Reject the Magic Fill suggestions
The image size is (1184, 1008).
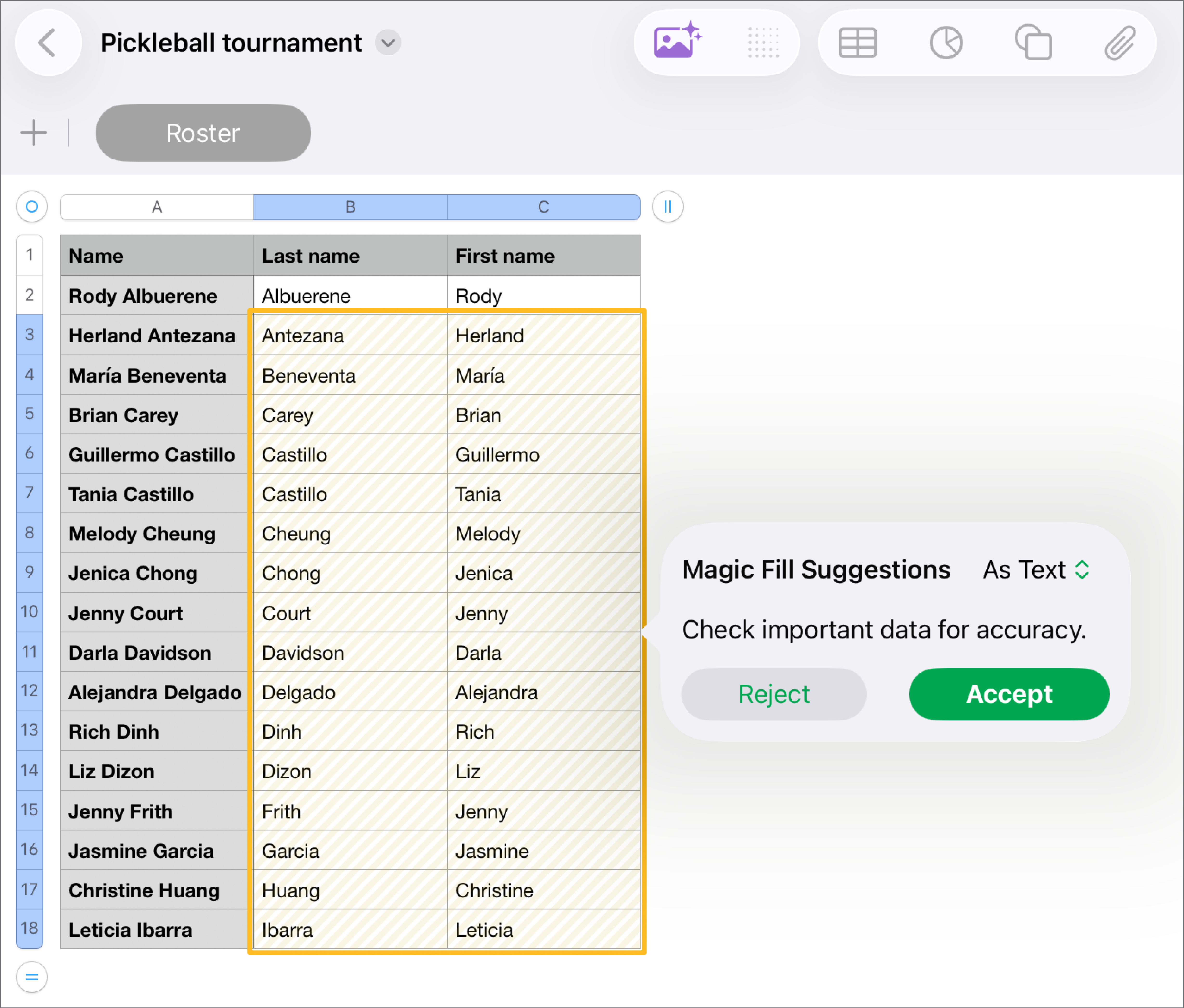[773, 694]
